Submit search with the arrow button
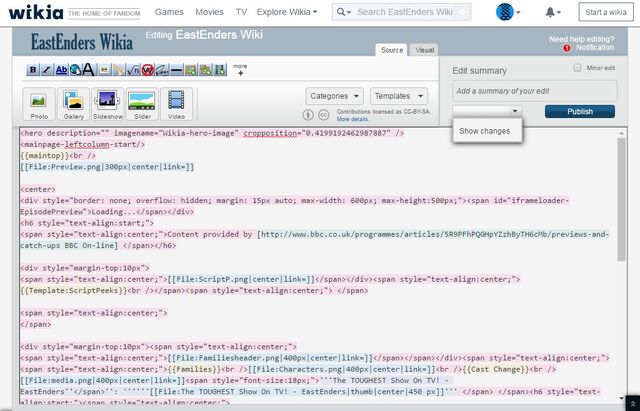640x411 pixels. point(462,12)
